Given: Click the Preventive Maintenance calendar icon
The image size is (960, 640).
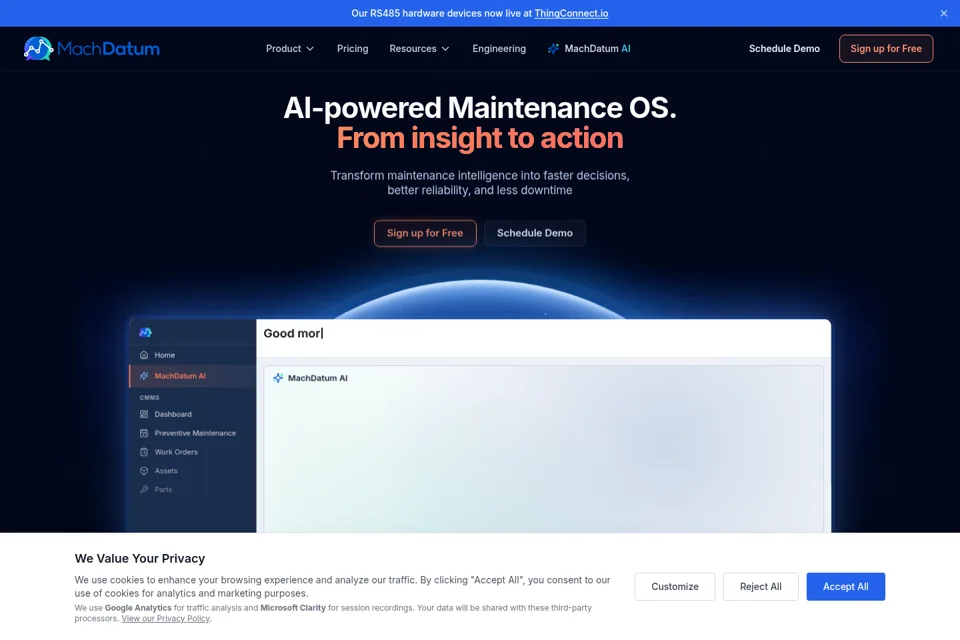Looking at the screenshot, I should (144, 434).
